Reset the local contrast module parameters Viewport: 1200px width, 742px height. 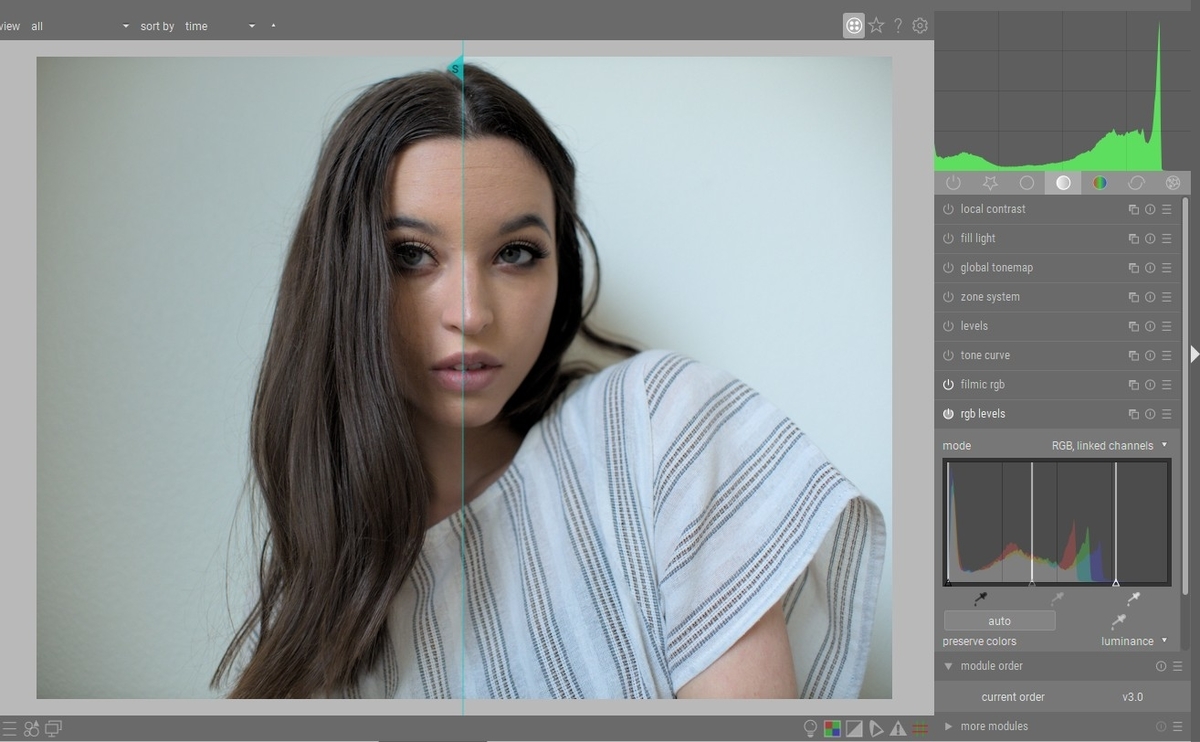pyautogui.click(x=1150, y=210)
